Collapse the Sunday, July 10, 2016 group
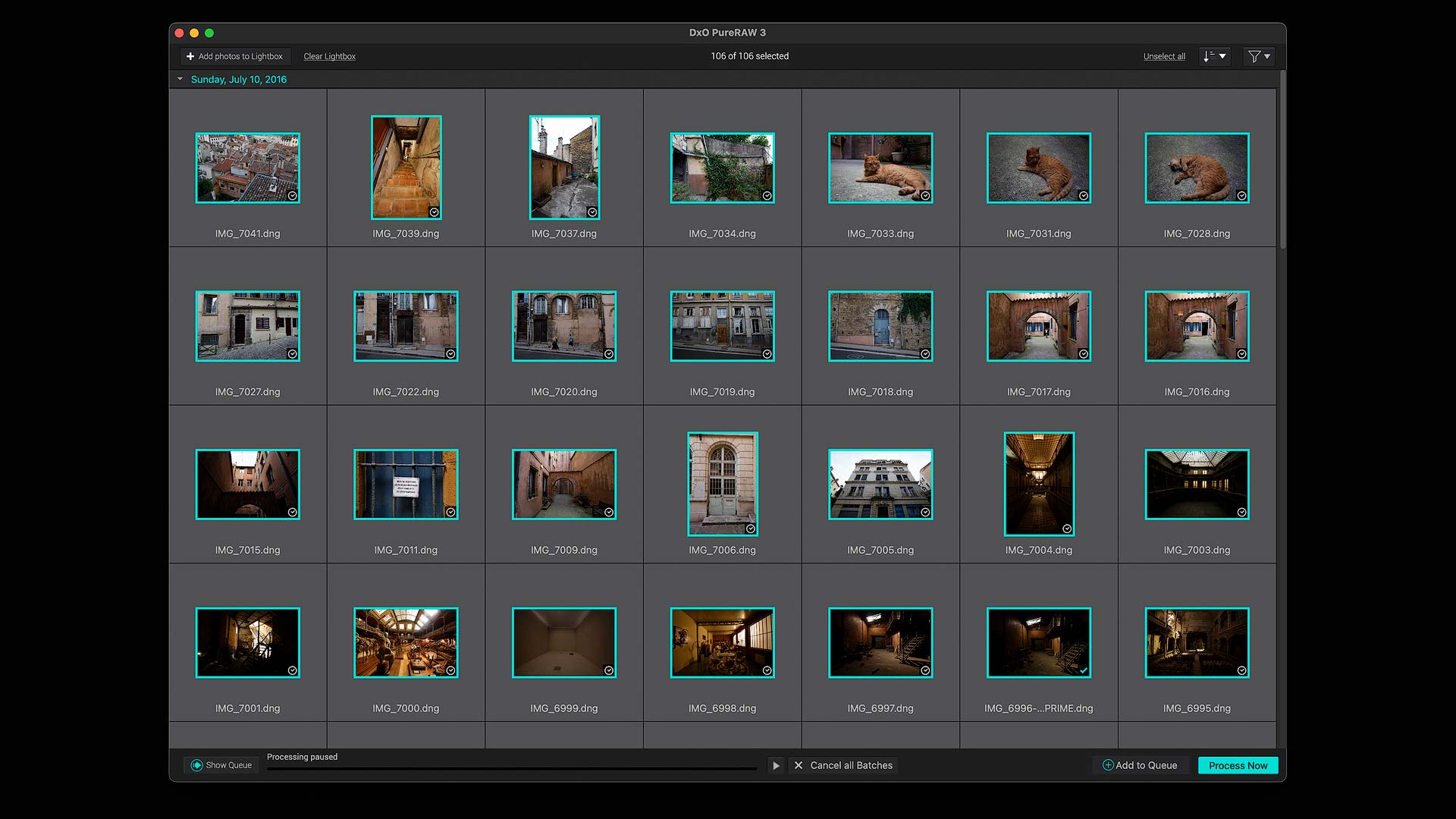Screen dimensions: 1456x819 point(180,79)
